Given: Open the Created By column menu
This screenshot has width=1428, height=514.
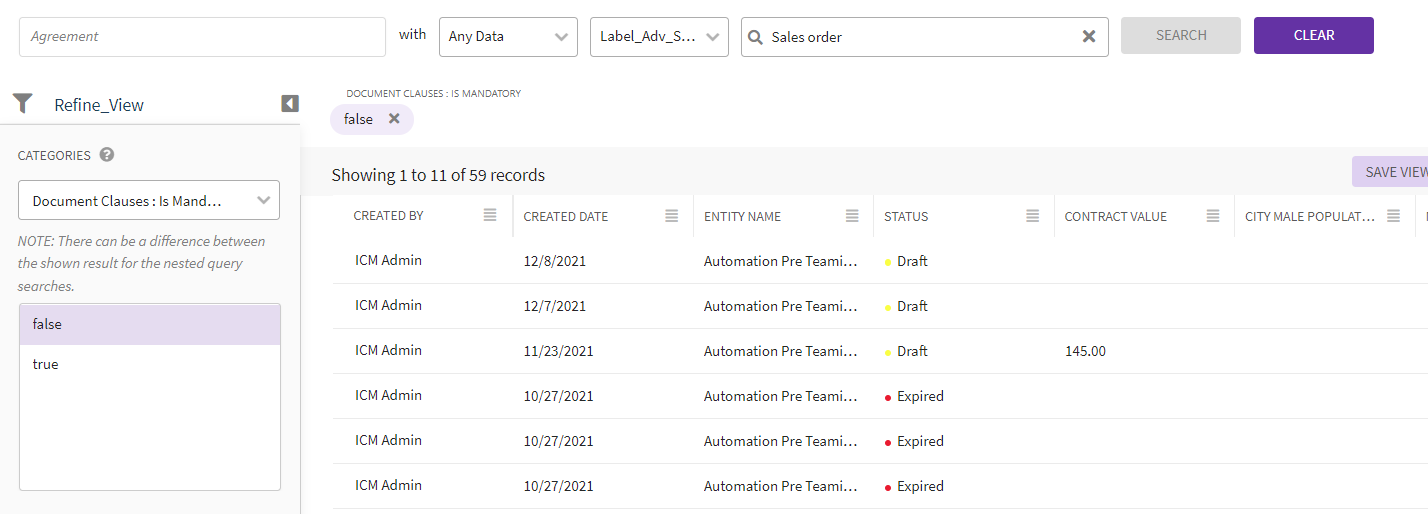Looking at the screenshot, I should [x=490, y=216].
